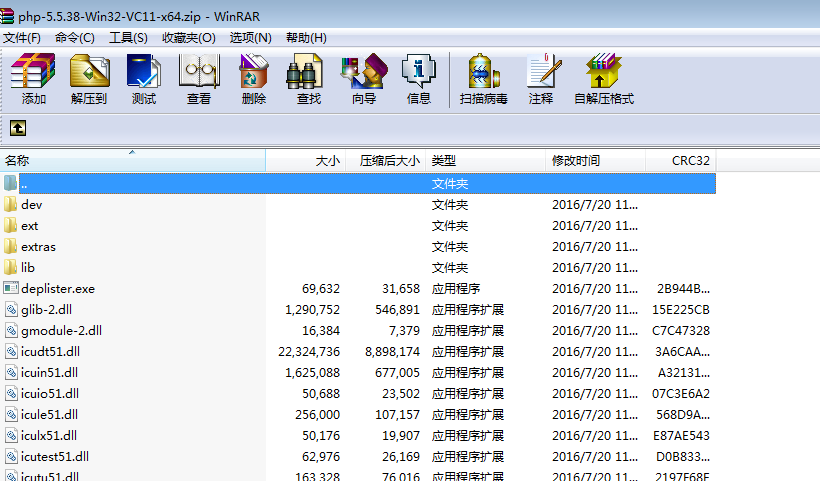Sort by CRC32 column header

click(x=681, y=161)
